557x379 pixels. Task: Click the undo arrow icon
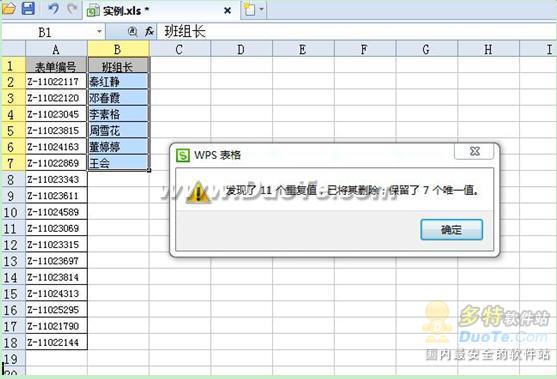click(53, 9)
